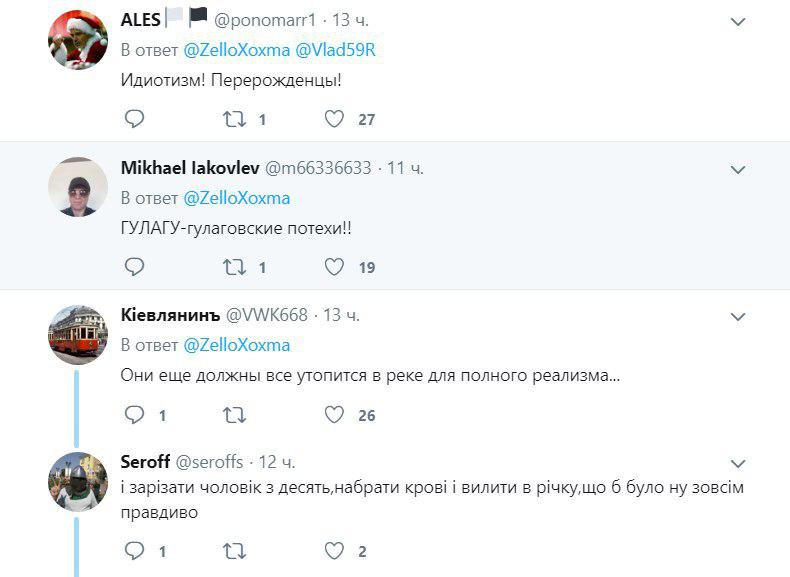Retweet the Кіевлянинъ tweet

point(233,414)
